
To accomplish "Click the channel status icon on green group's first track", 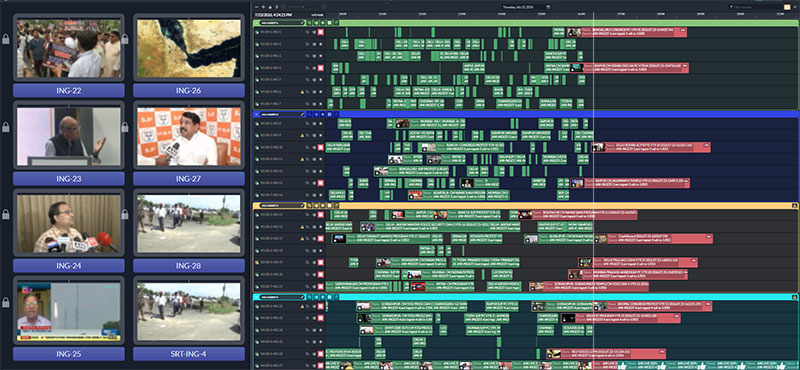I will (x=257, y=32).
